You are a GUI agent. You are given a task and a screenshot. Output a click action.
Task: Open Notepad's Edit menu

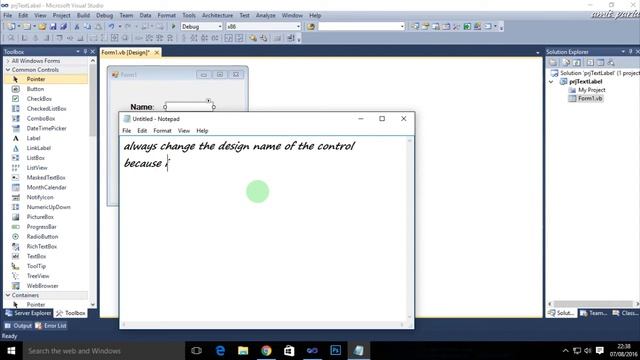point(142,131)
